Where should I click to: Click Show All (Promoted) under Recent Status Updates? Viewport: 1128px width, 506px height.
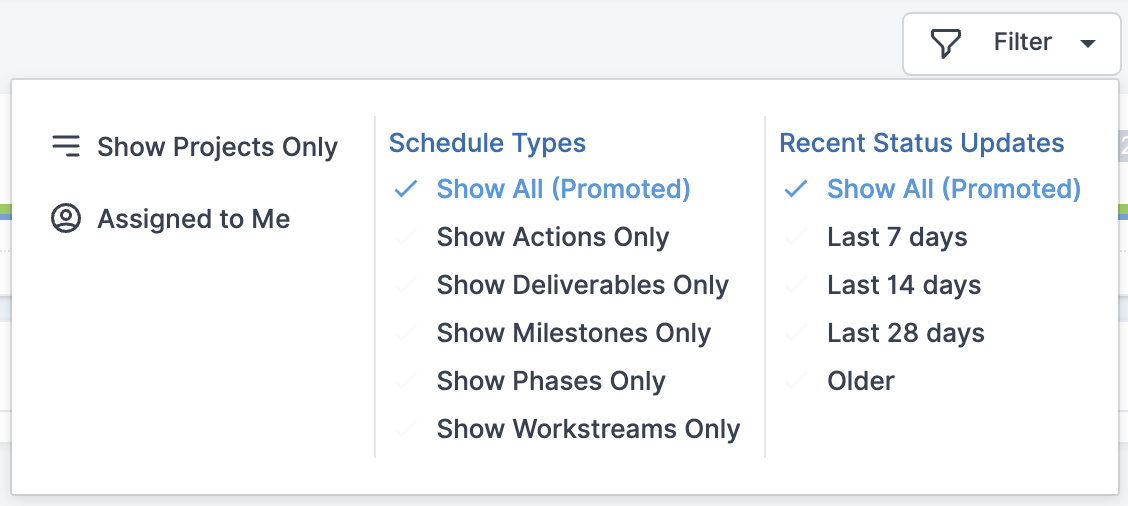tap(954, 189)
